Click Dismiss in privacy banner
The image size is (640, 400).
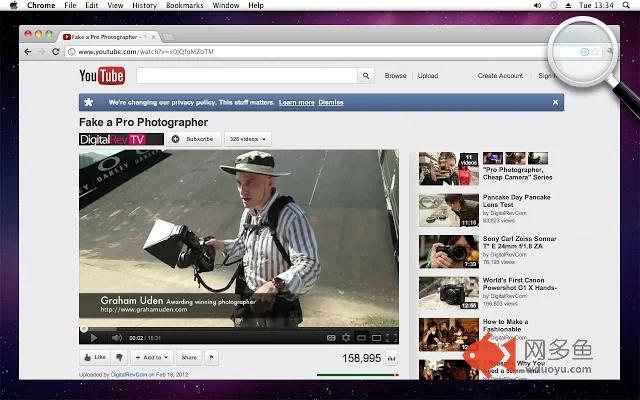(x=331, y=102)
